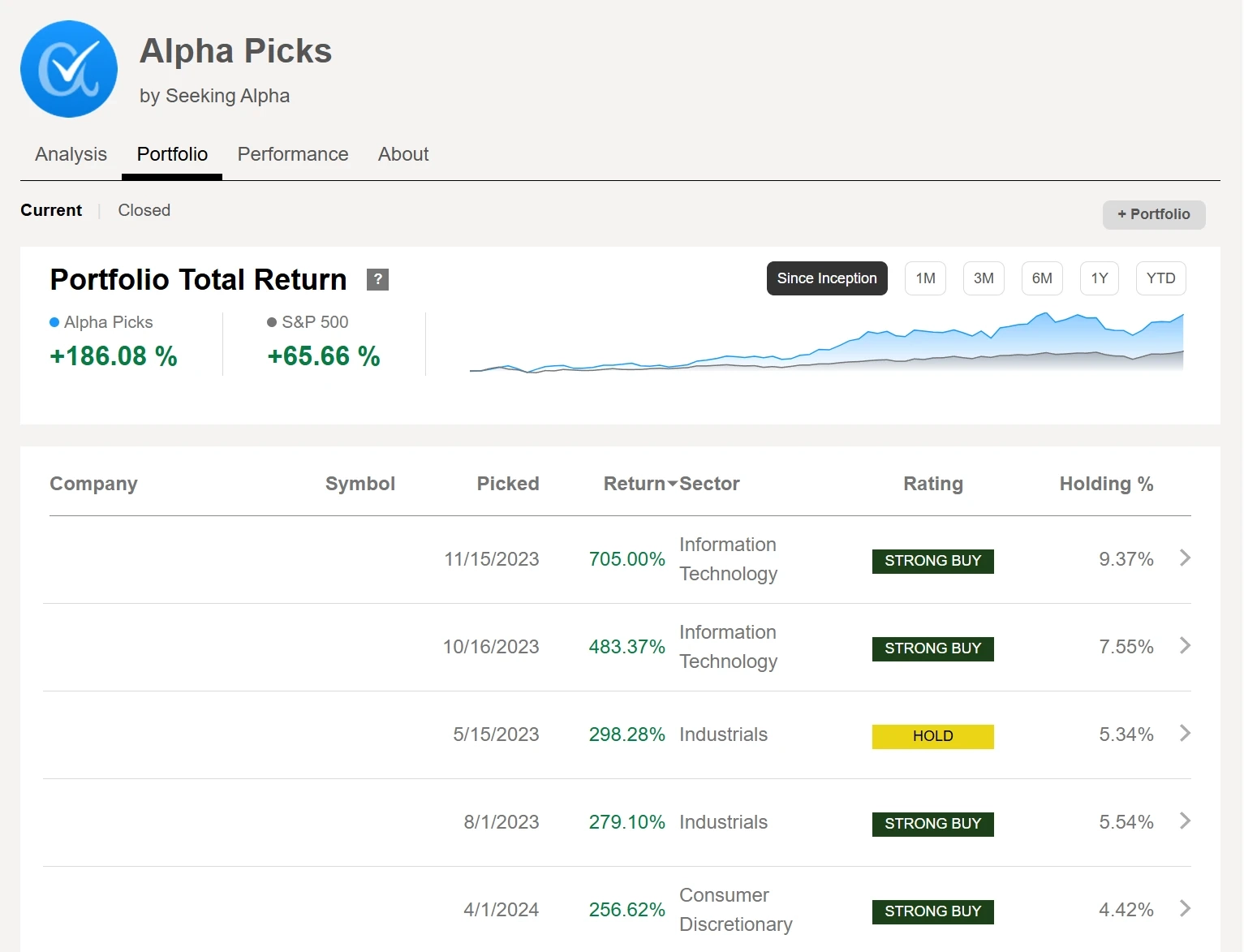Go to the About tab
1244x952 pixels.
point(403,154)
